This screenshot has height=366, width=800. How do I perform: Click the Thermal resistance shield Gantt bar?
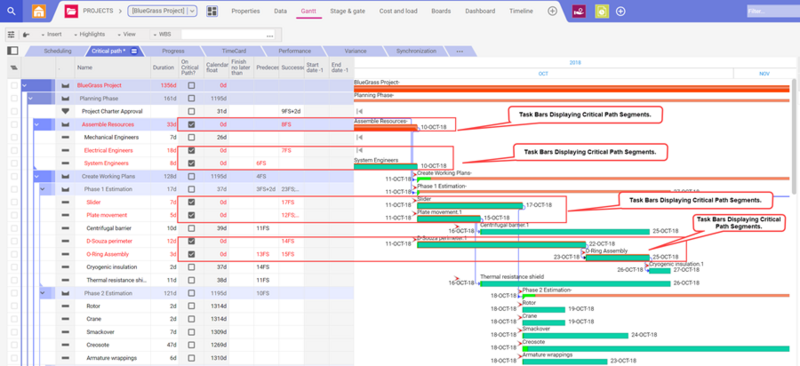tap(575, 283)
